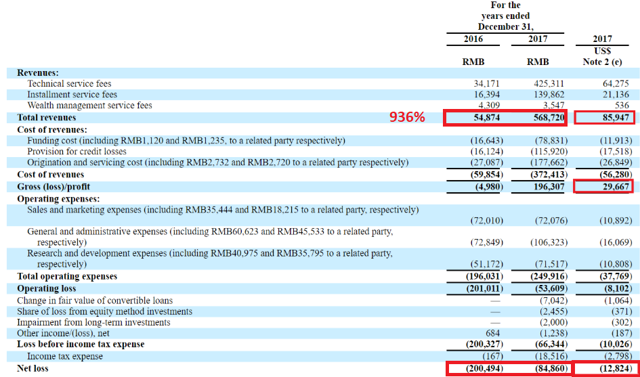Click the US$ gross profit value 29,667
The image size is (640, 377).
604,186
